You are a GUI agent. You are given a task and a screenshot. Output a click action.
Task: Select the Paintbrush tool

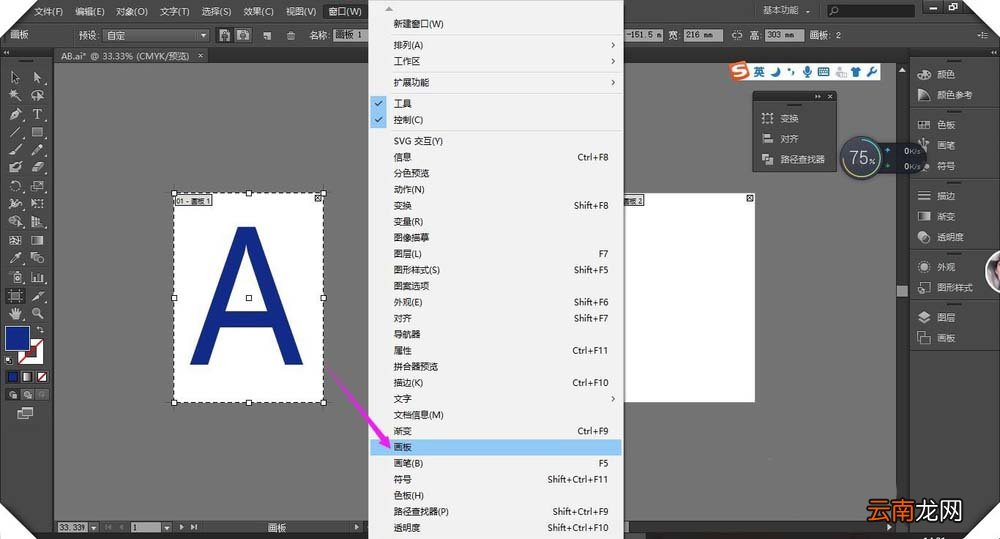point(15,150)
